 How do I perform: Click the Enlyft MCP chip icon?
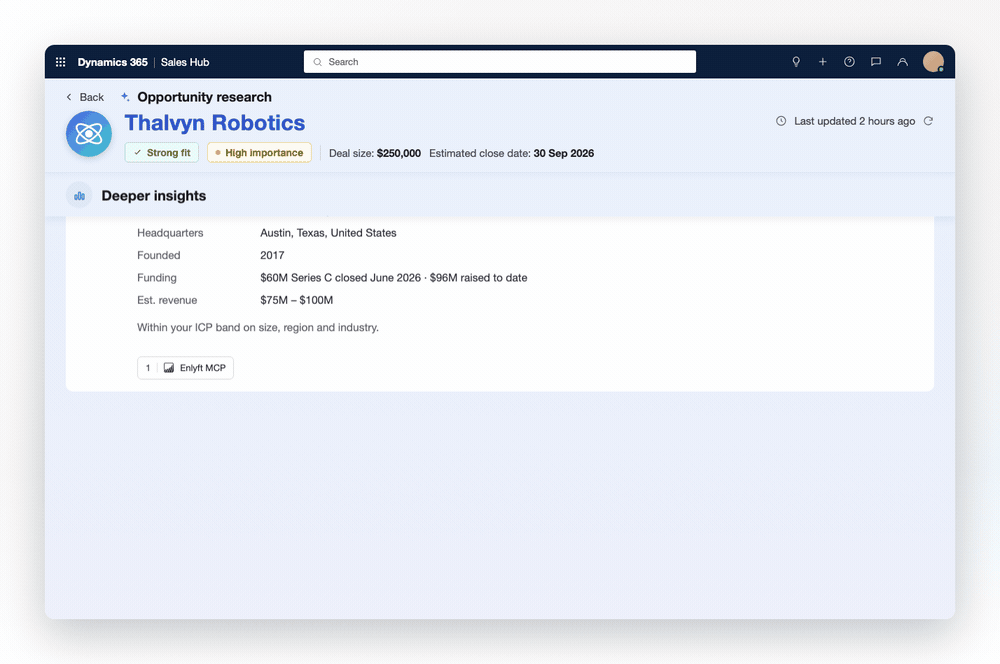click(x=168, y=368)
